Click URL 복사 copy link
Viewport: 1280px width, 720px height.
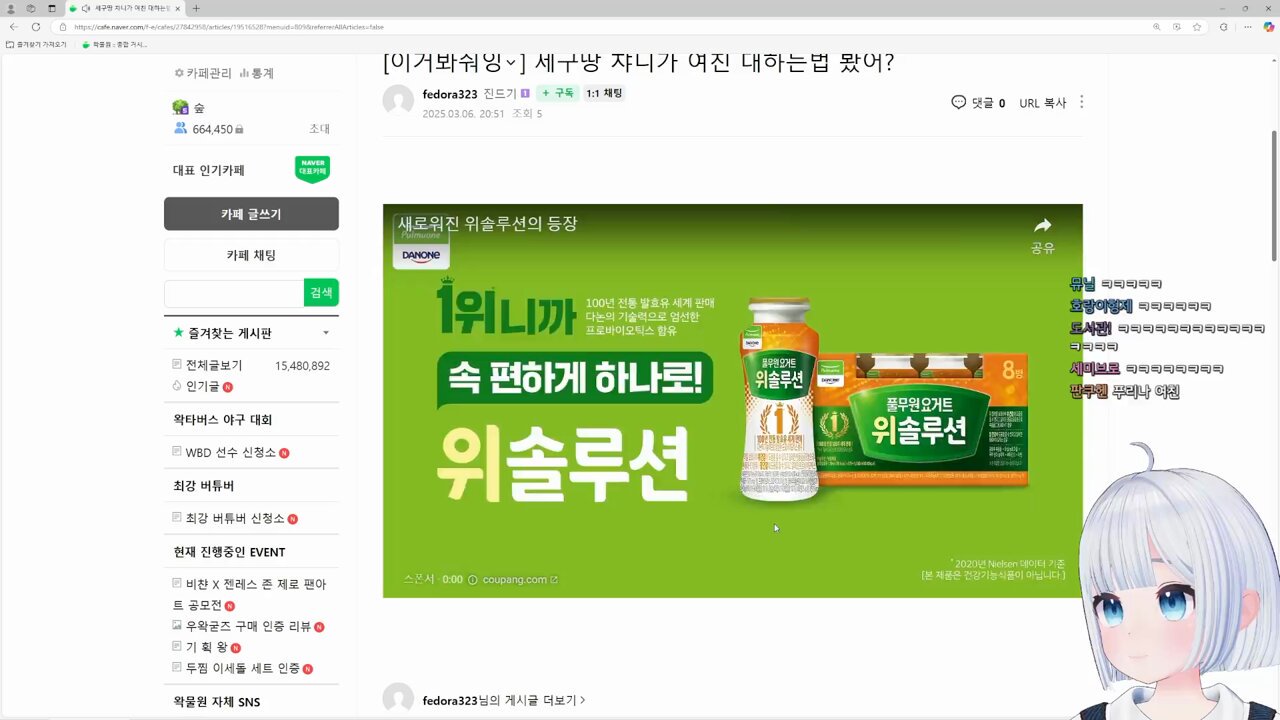pyautogui.click(x=1042, y=103)
